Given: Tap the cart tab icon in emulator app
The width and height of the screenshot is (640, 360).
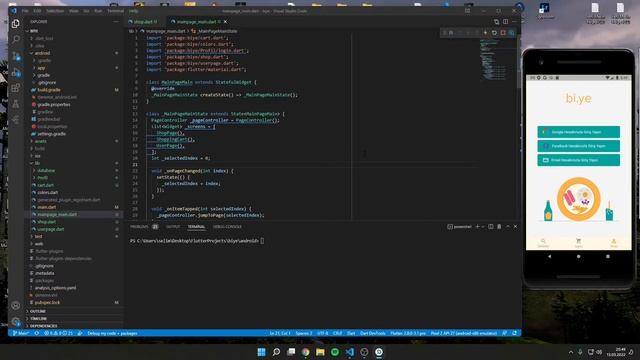Looking at the screenshot, I should 578,242.
